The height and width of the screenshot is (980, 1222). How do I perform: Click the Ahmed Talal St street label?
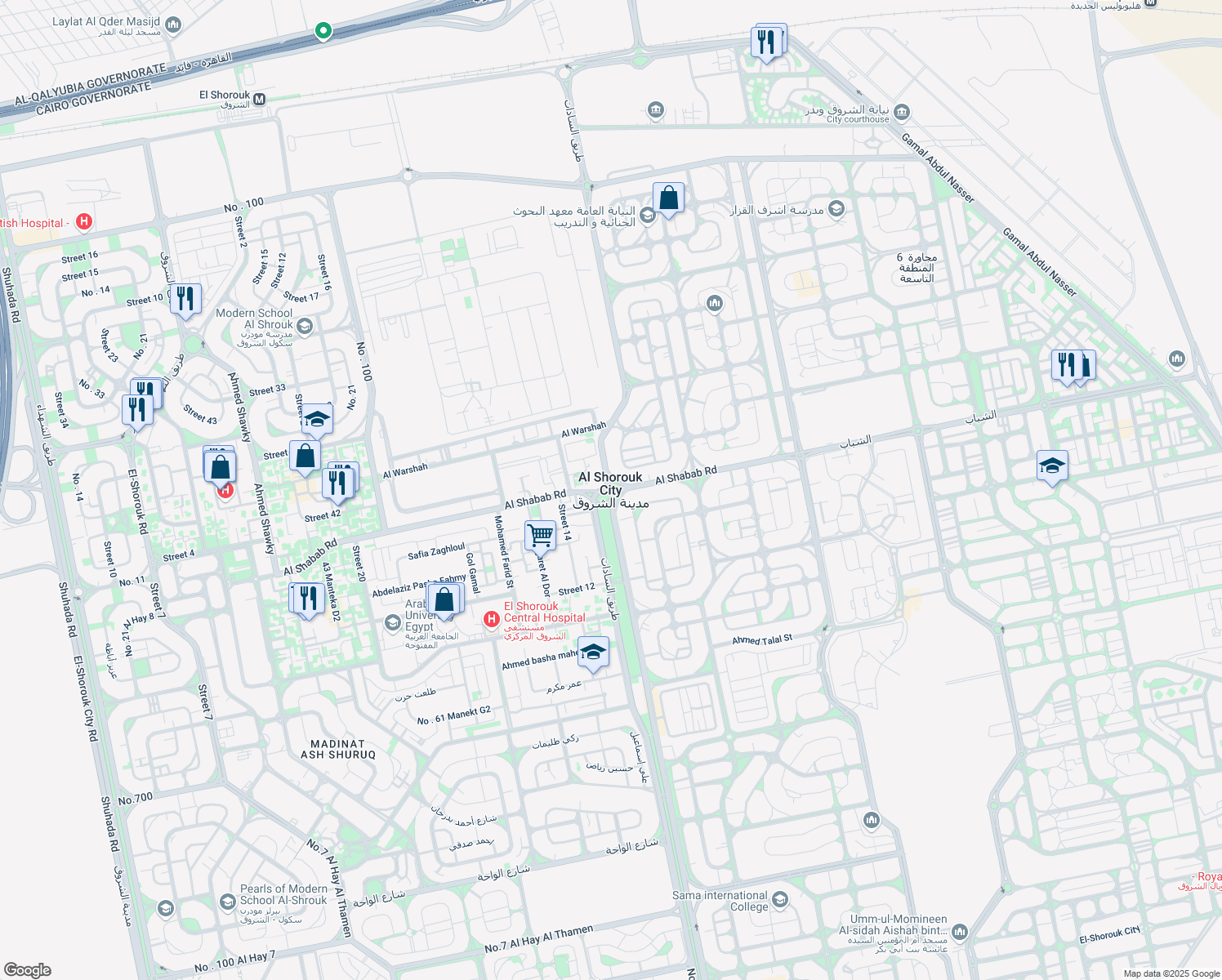(x=762, y=639)
